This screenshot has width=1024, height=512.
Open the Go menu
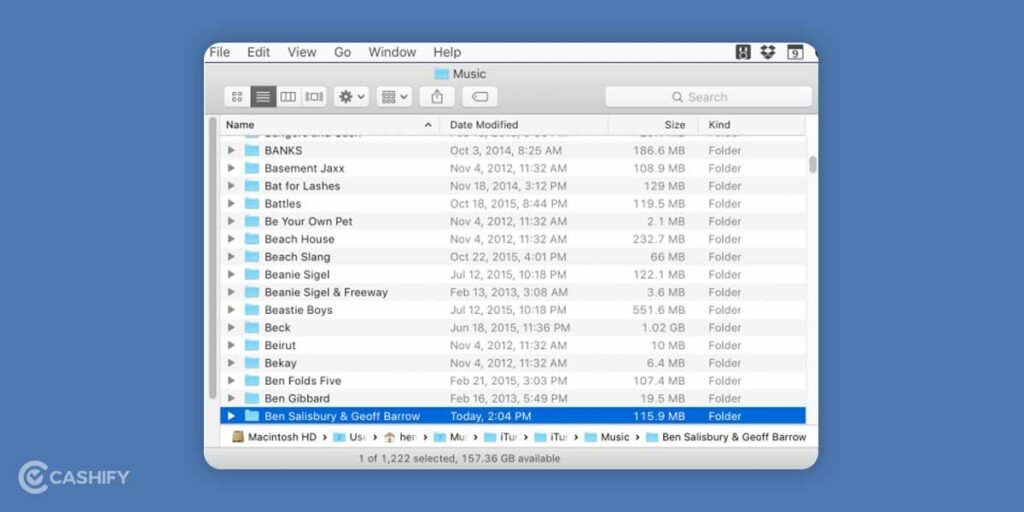click(343, 52)
